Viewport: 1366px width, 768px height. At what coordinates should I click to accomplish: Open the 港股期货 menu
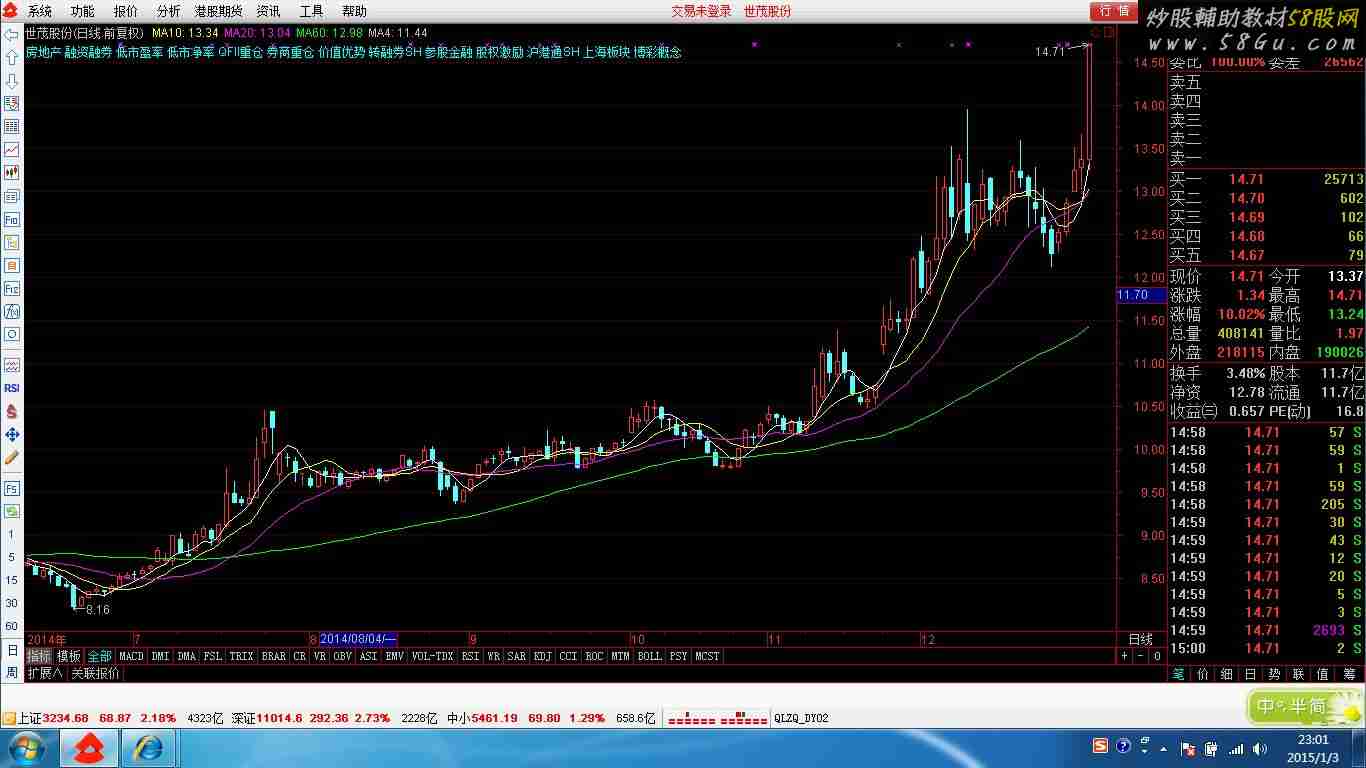point(218,11)
